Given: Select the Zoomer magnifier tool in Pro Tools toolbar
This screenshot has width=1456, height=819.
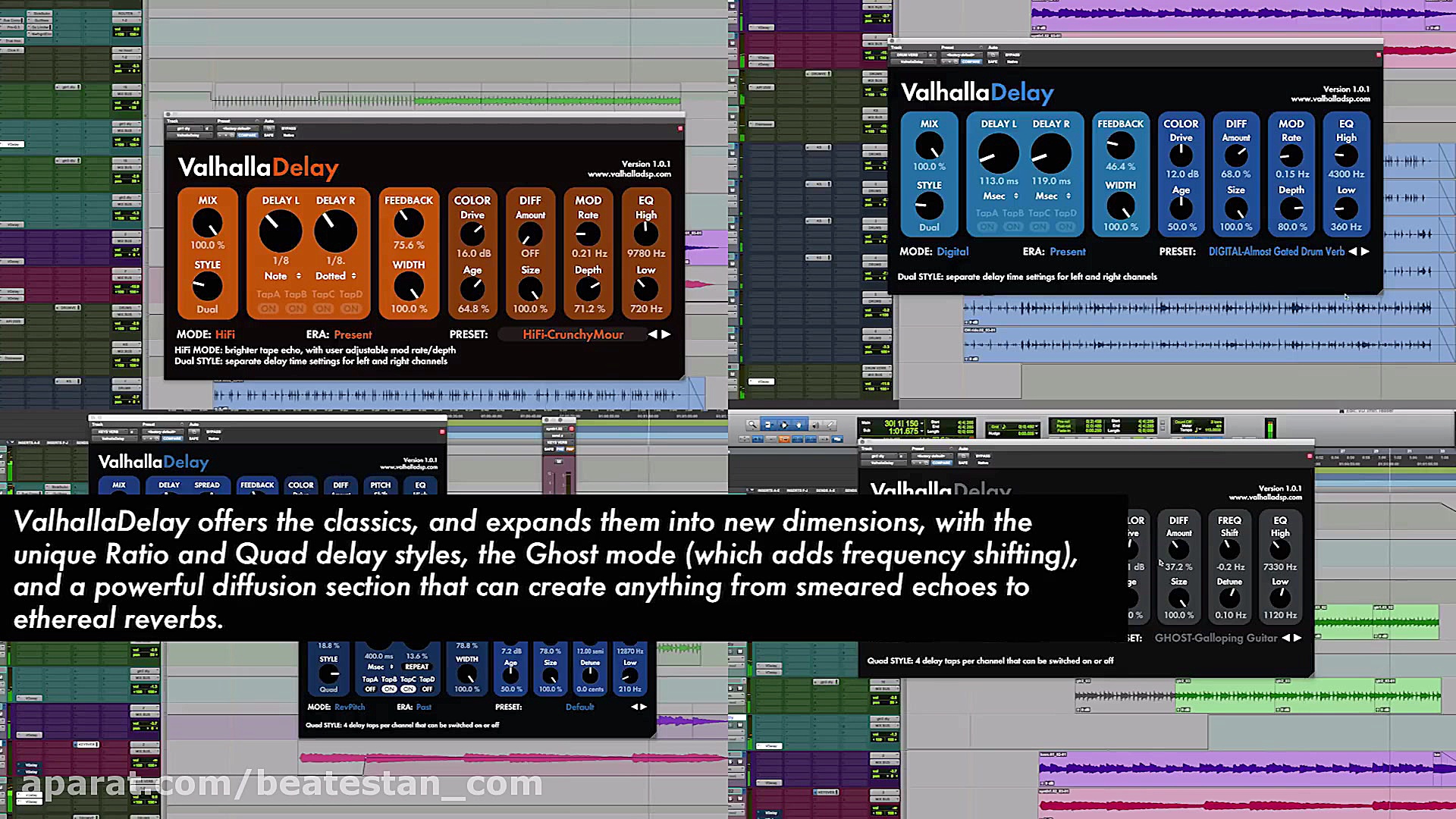Looking at the screenshot, I should coord(752,425).
